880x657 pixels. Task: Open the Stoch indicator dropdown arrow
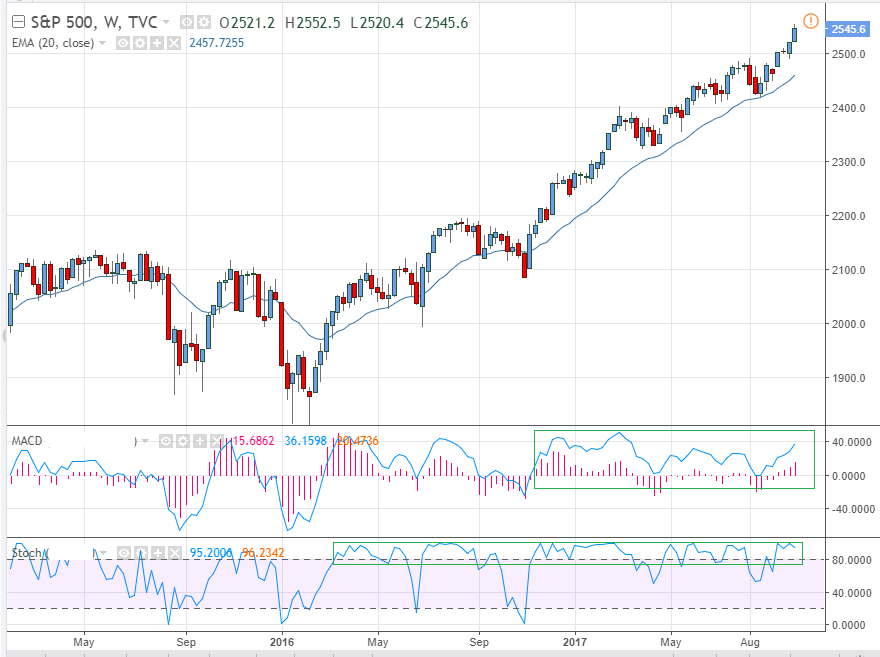tap(103, 553)
